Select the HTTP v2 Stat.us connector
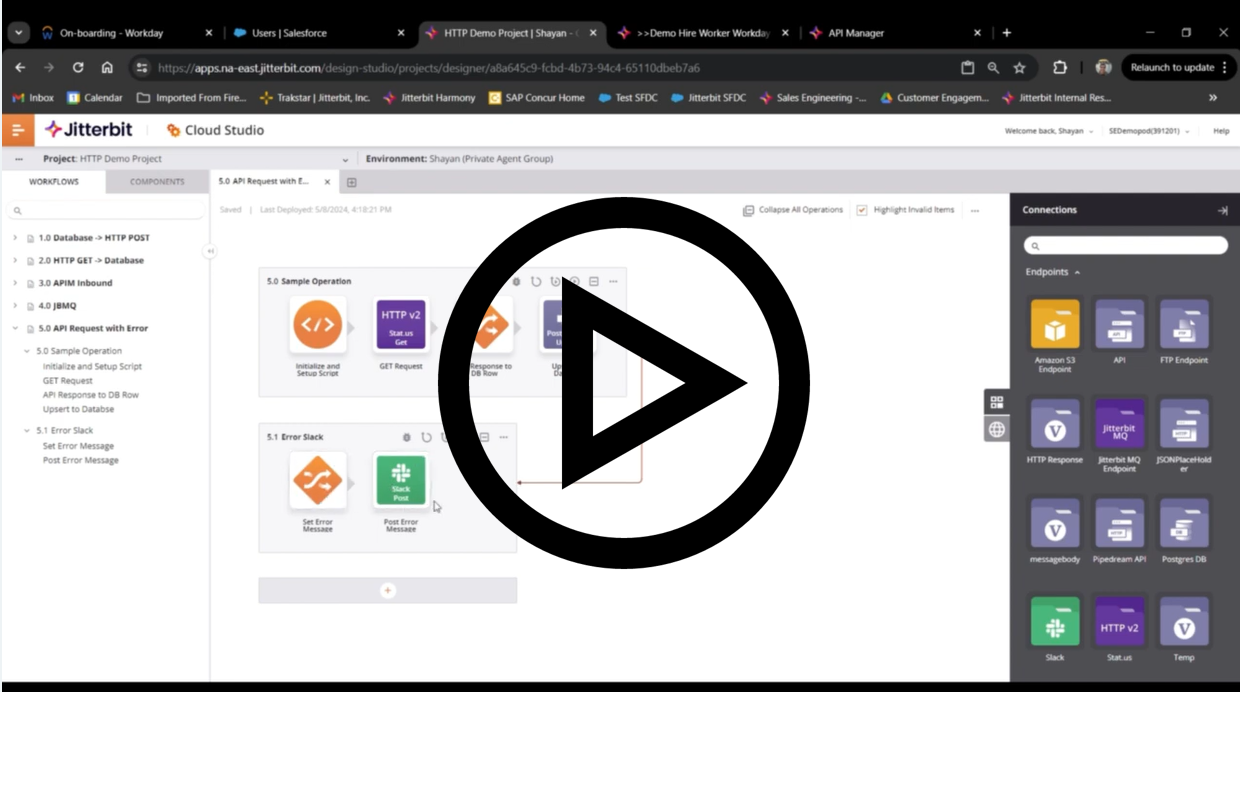Image resolution: width=1240 pixels, height=800 pixels. (x=1119, y=622)
